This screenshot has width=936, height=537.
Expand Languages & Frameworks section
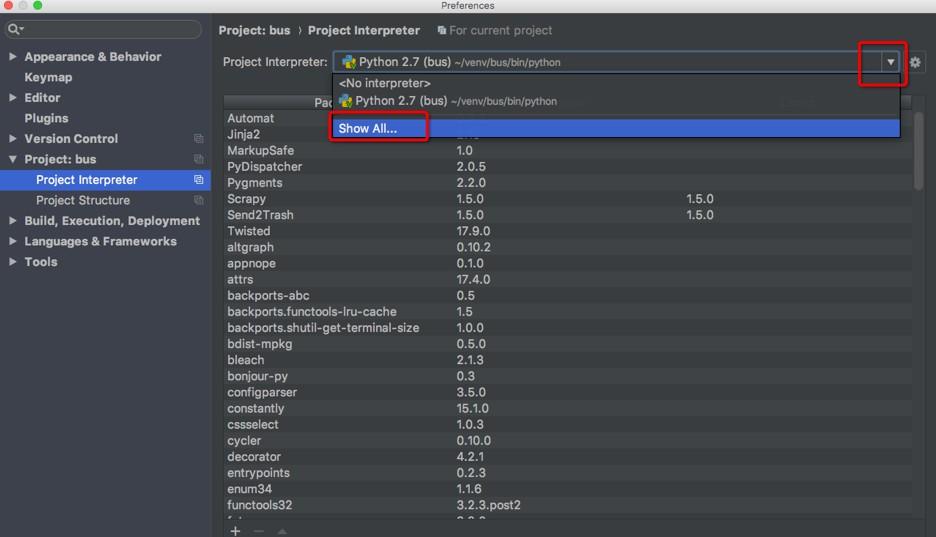tap(13, 241)
